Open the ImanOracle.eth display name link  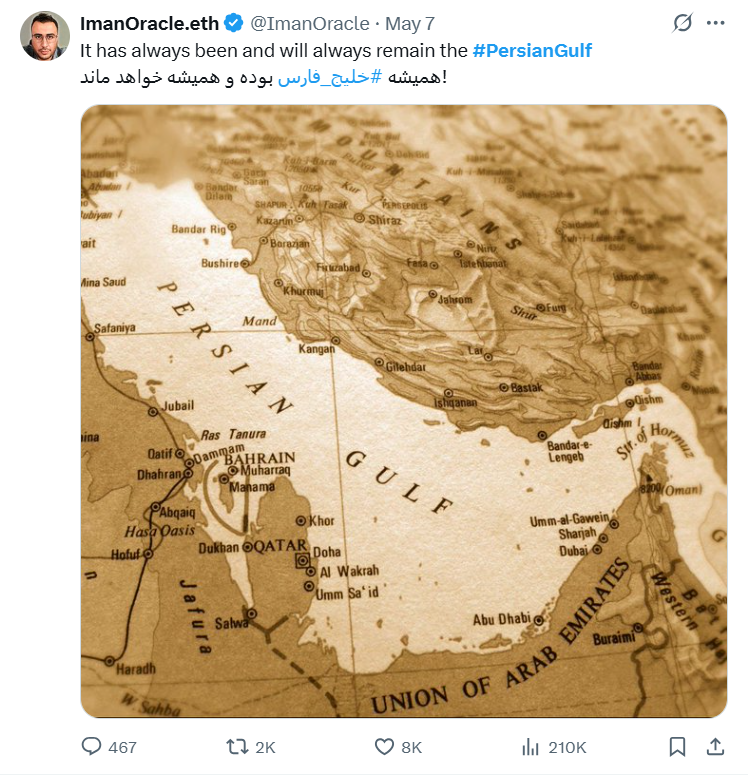point(149,23)
